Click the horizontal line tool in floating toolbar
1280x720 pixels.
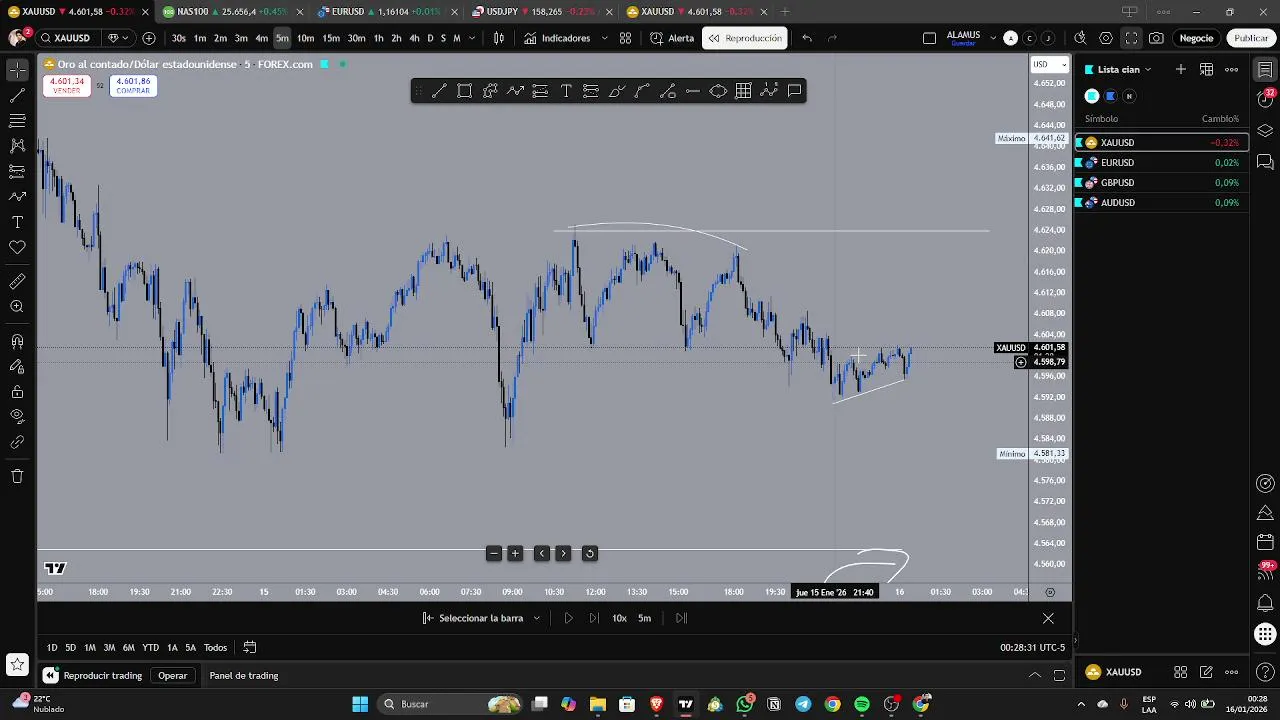[692, 91]
